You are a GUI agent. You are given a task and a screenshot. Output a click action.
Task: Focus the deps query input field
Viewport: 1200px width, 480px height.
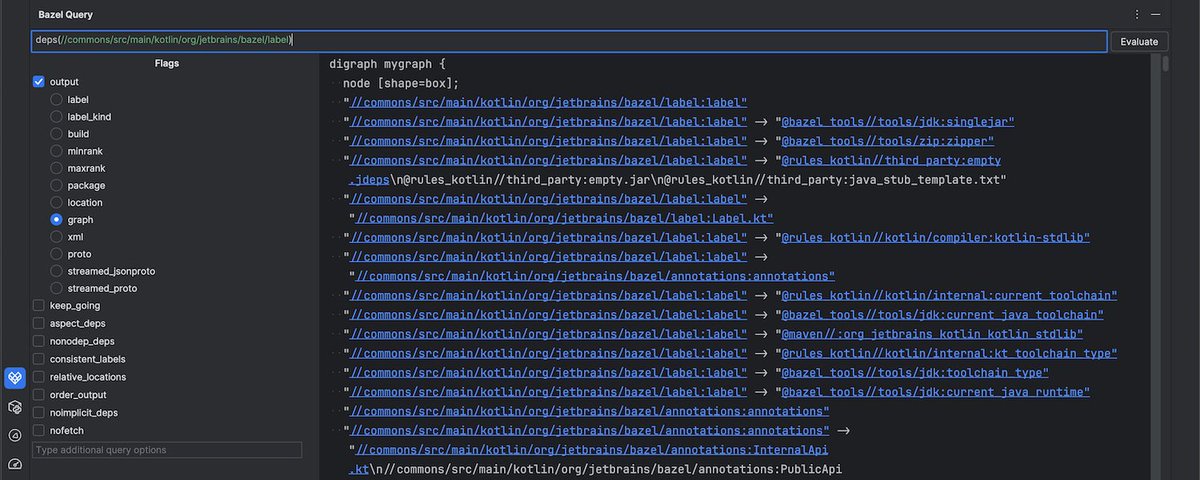pyautogui.click(x=569, y=41)
